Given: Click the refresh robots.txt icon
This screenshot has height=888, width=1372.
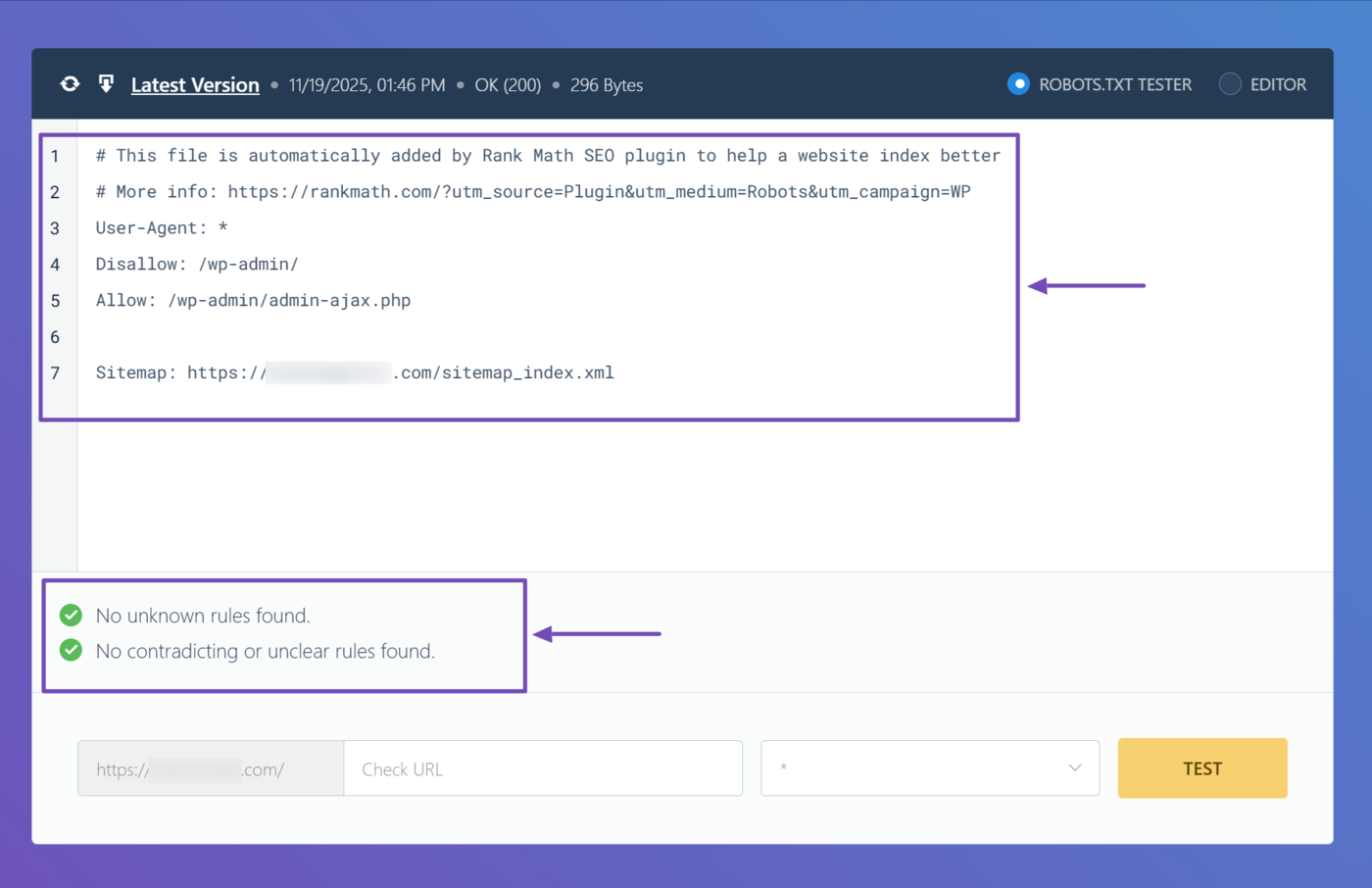Looking at the screenshot, I should 70,84.
